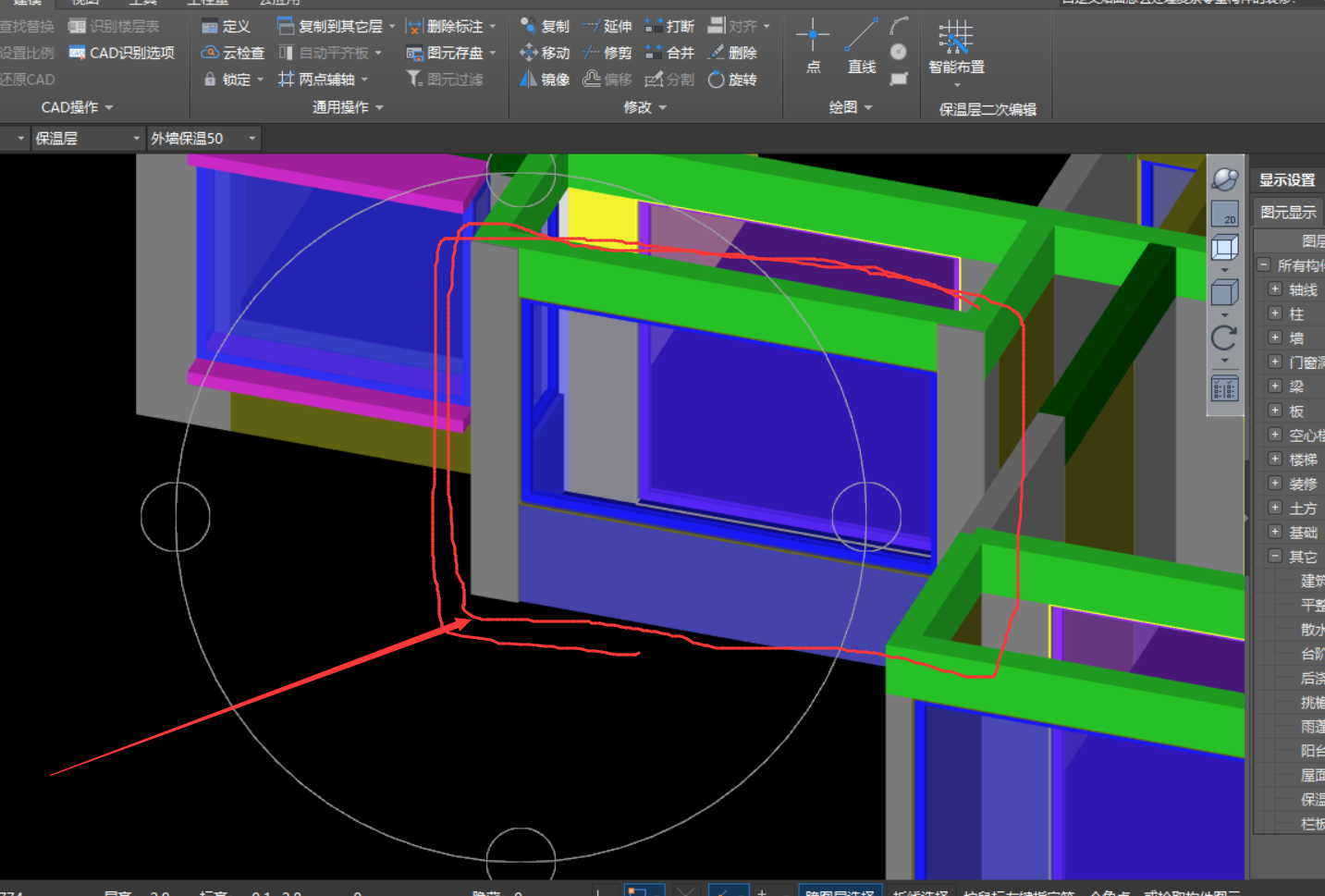
Task: Click the 定义 (Define) tool icon
Action: (x=210, y=27)
